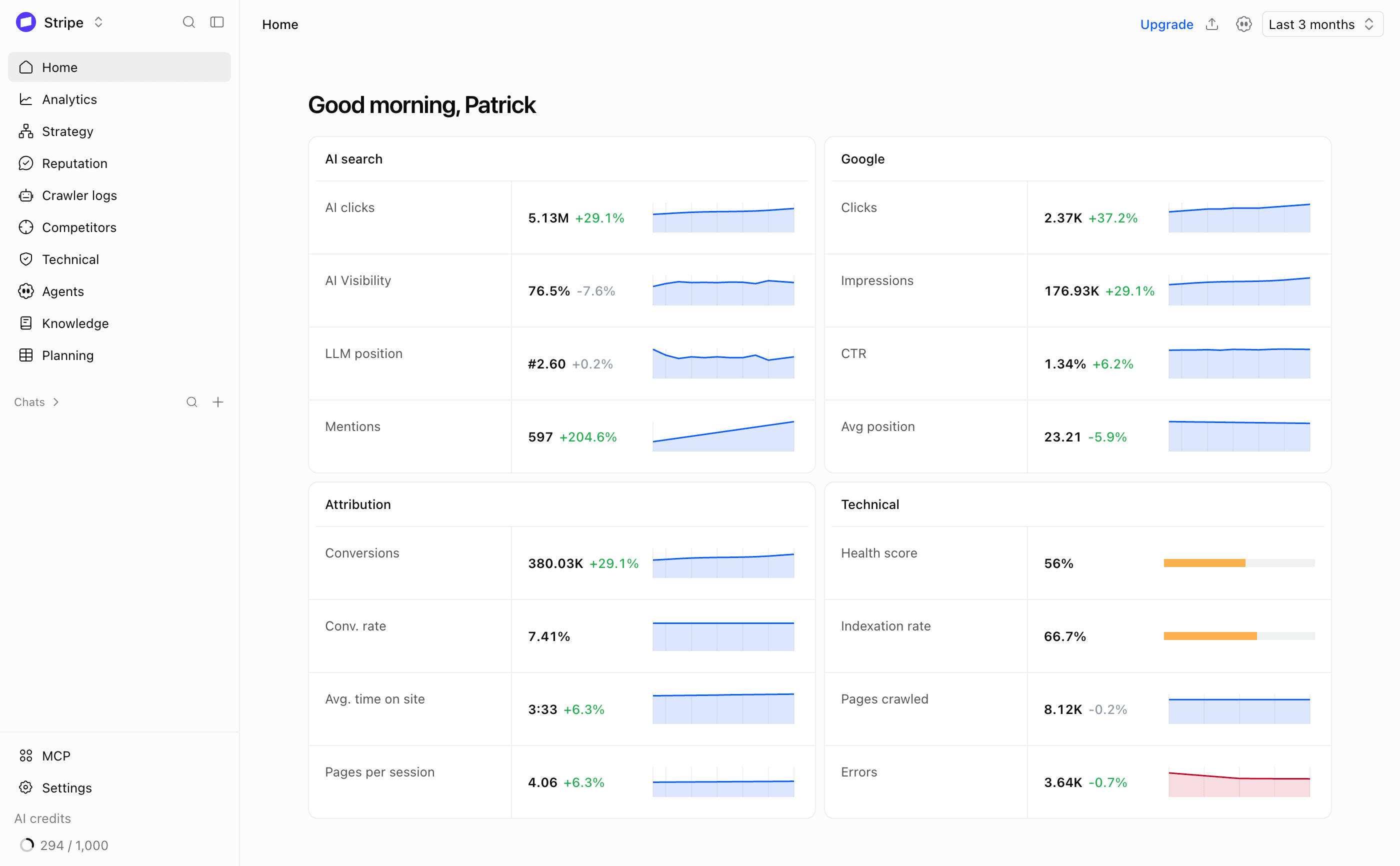1400x866 pixels.
Task: Open Analytics in the sidebar
Action: click(119, 99)
